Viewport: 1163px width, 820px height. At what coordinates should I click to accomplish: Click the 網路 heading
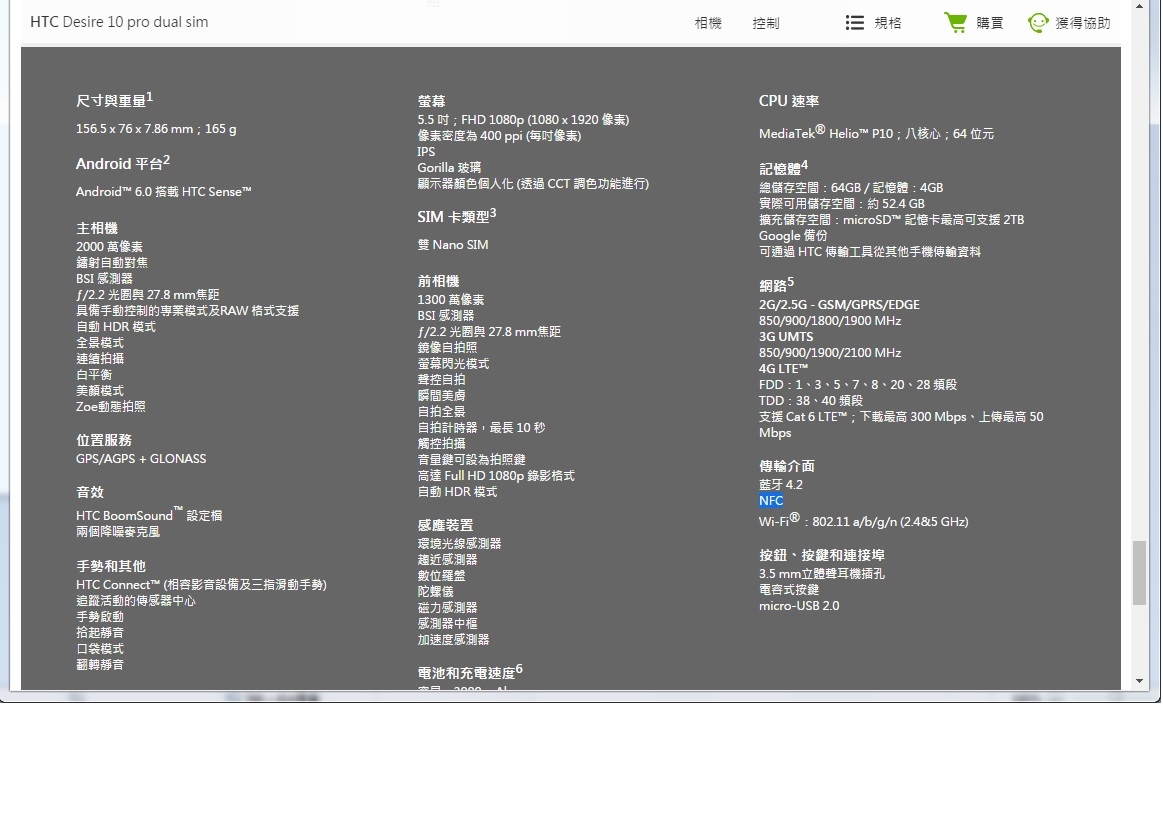pyautogui.click(x=776, y=284)
